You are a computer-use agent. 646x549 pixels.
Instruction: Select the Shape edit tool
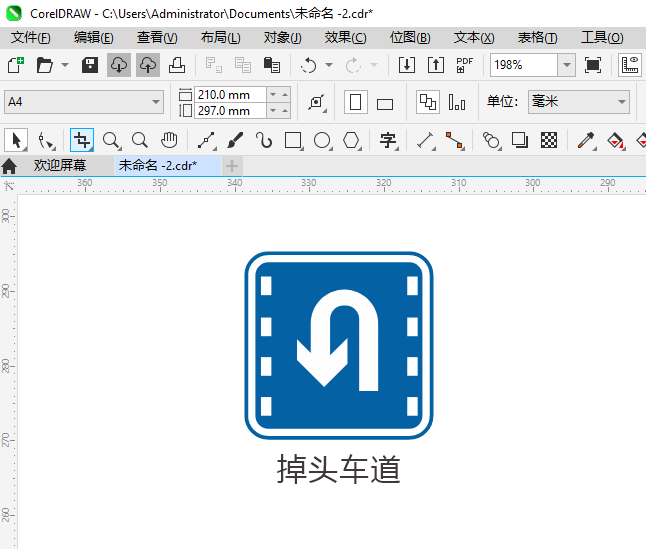click(46, 140)
